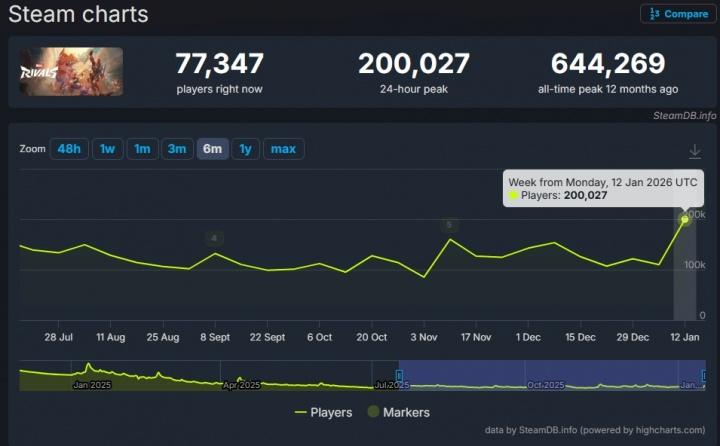This screenshot has height=446, width=720.
Task: Select the 1w zoom range
Action: 107,149
